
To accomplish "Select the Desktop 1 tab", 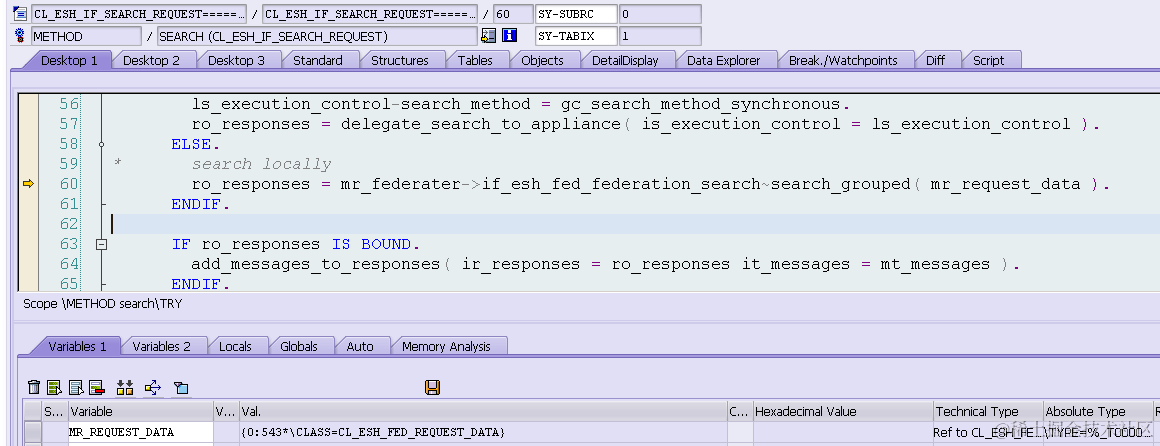I will 70,61.
